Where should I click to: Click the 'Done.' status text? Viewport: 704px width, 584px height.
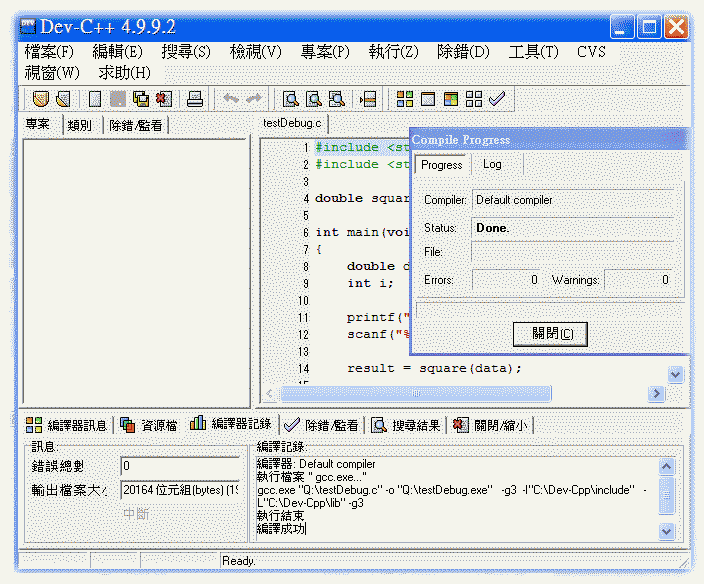pyautogui.click(x=493, y=228)
